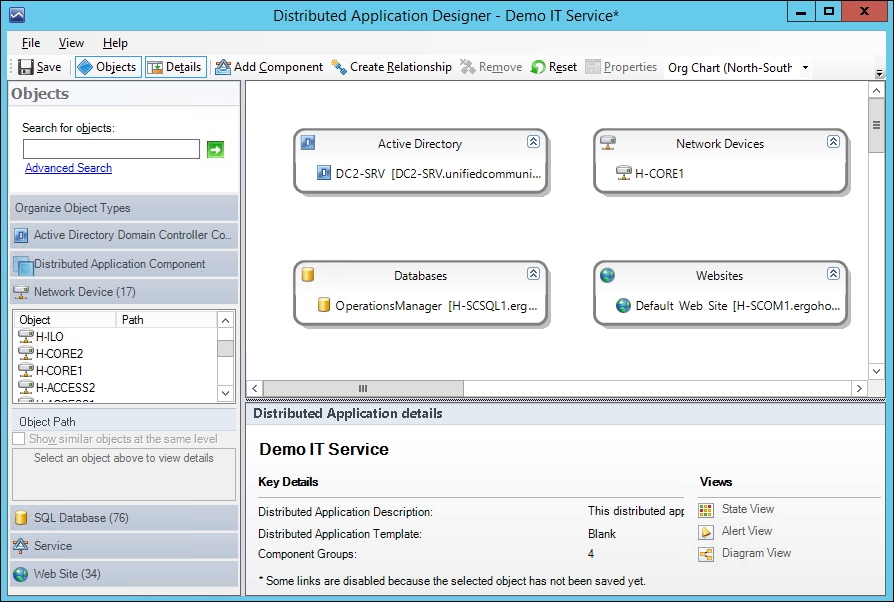Collapse the Websites component group

pos(833,274)
